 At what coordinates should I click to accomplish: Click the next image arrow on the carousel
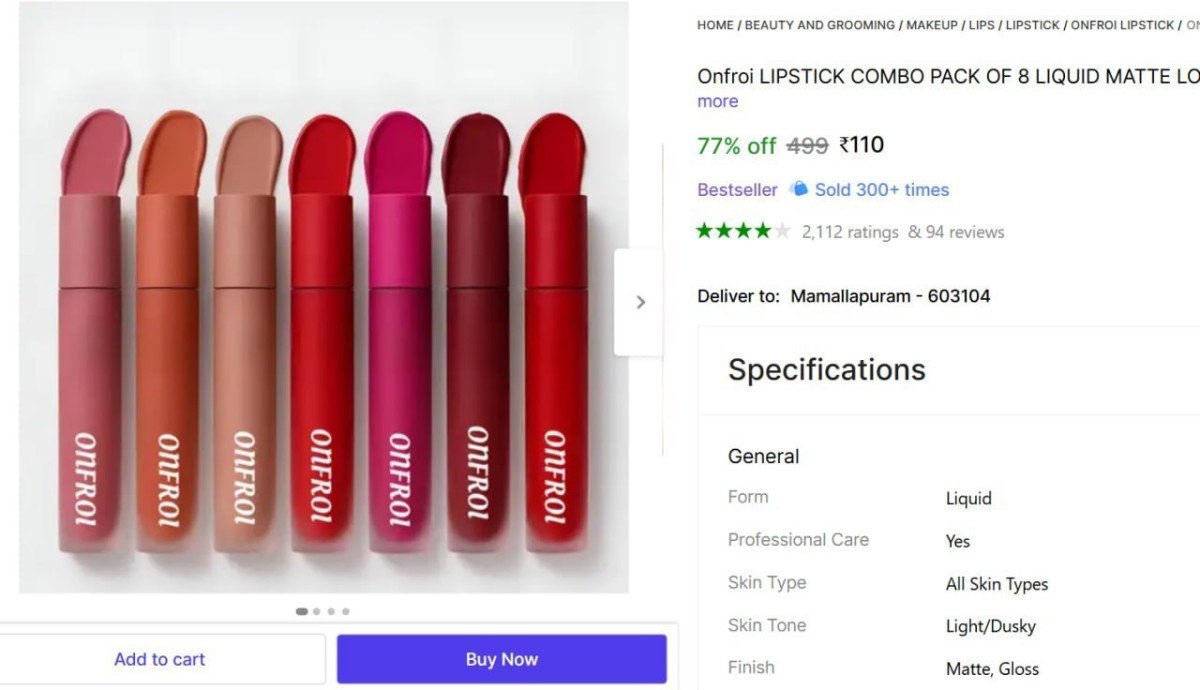coord(640,301)
